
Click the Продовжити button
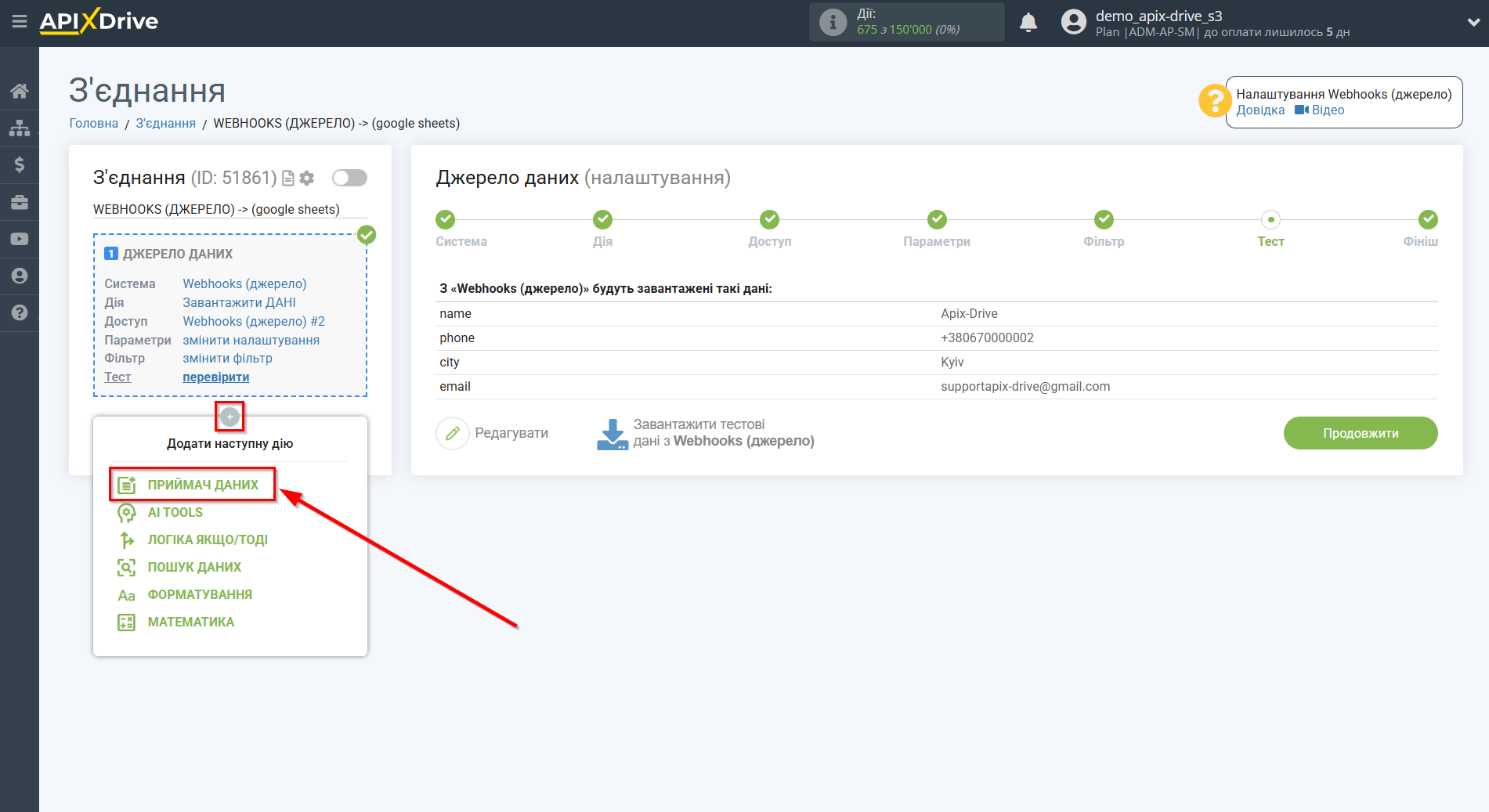click(1361, 433)
